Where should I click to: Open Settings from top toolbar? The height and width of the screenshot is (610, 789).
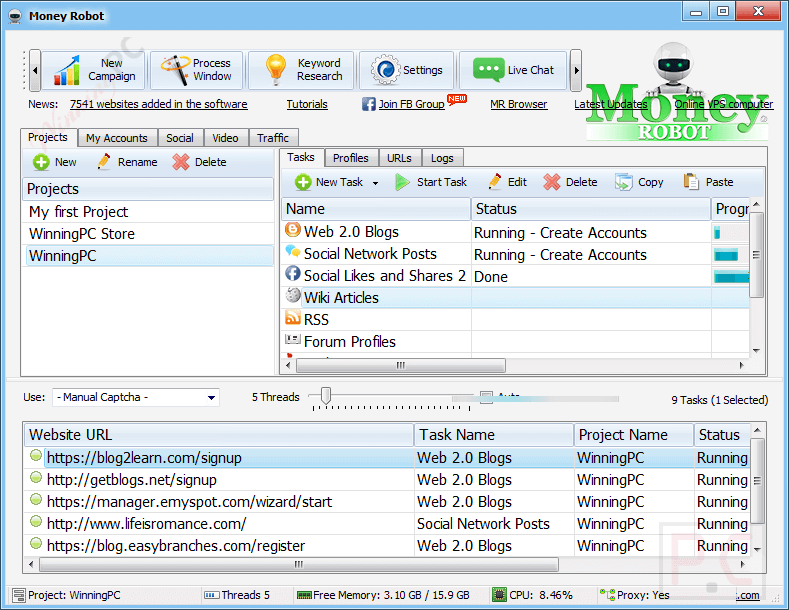click(x=407, y=70)
